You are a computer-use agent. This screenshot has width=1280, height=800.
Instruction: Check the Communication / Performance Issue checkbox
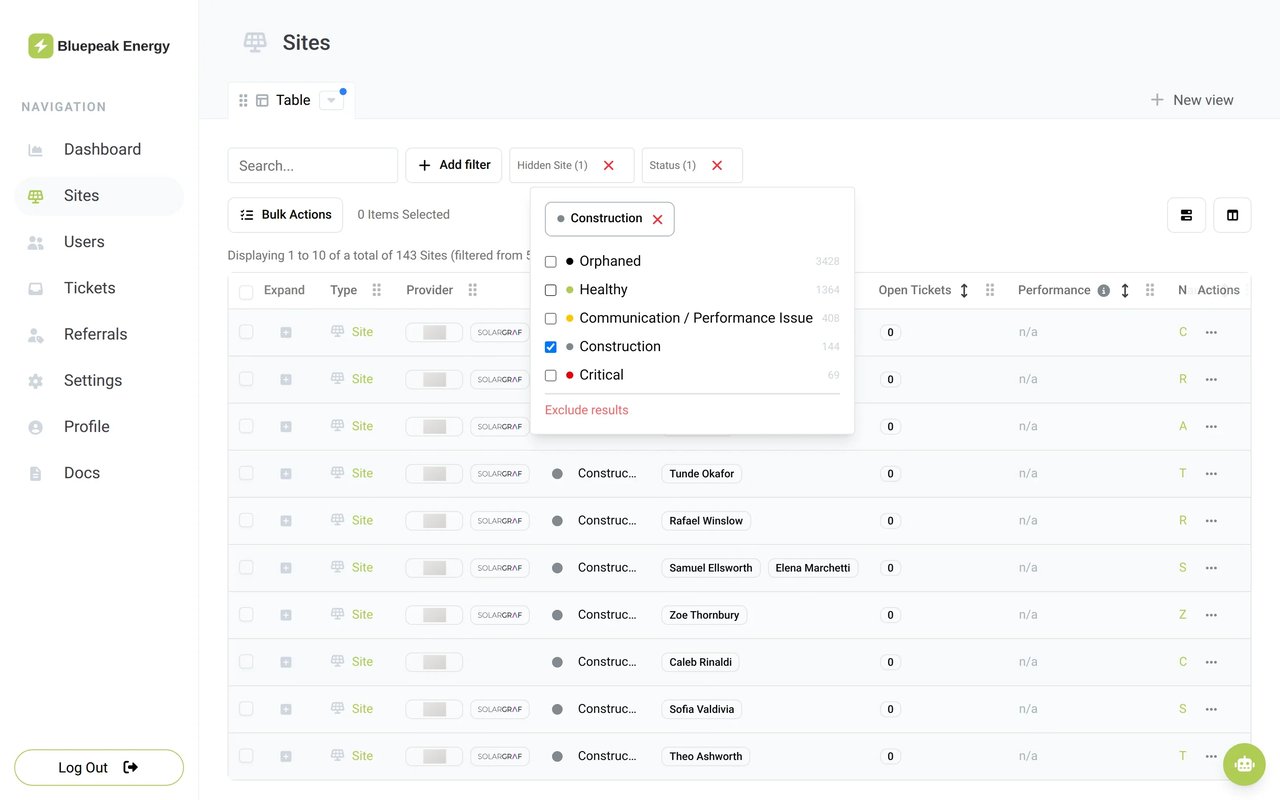point(550,319)
